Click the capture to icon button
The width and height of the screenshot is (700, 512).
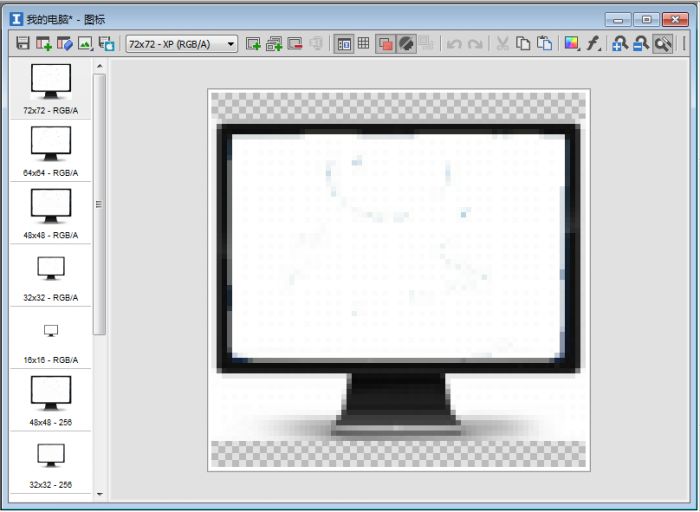click(x=106, y=43)
